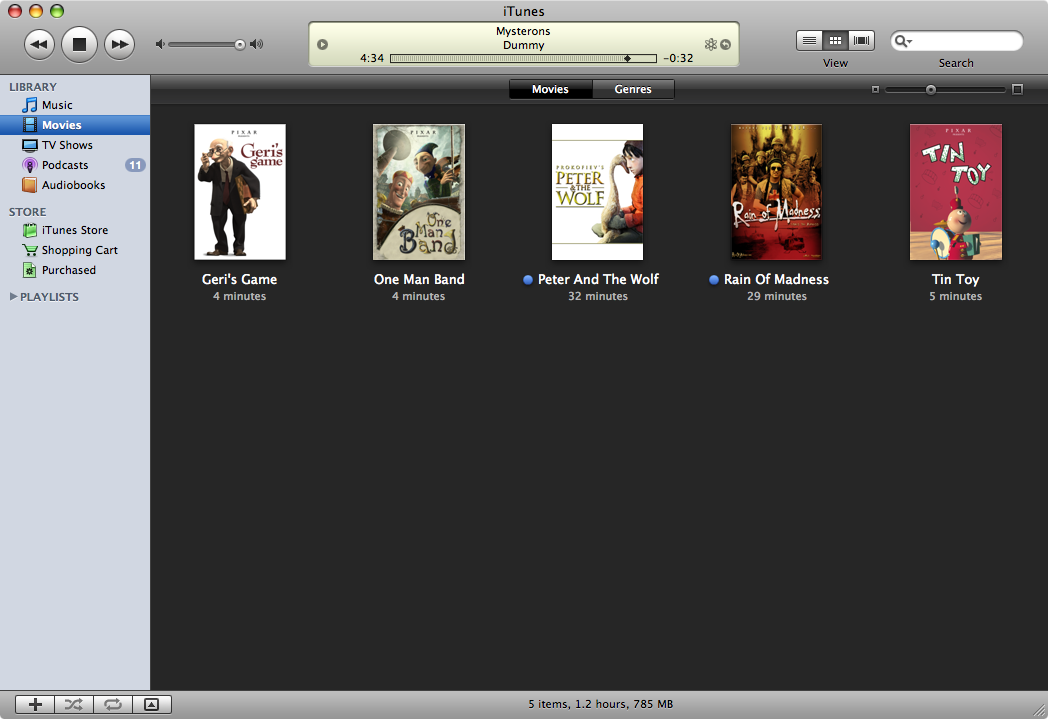Adjust the artwork size slider
The width and height of the screenshot is (1048, 719).
930,90
